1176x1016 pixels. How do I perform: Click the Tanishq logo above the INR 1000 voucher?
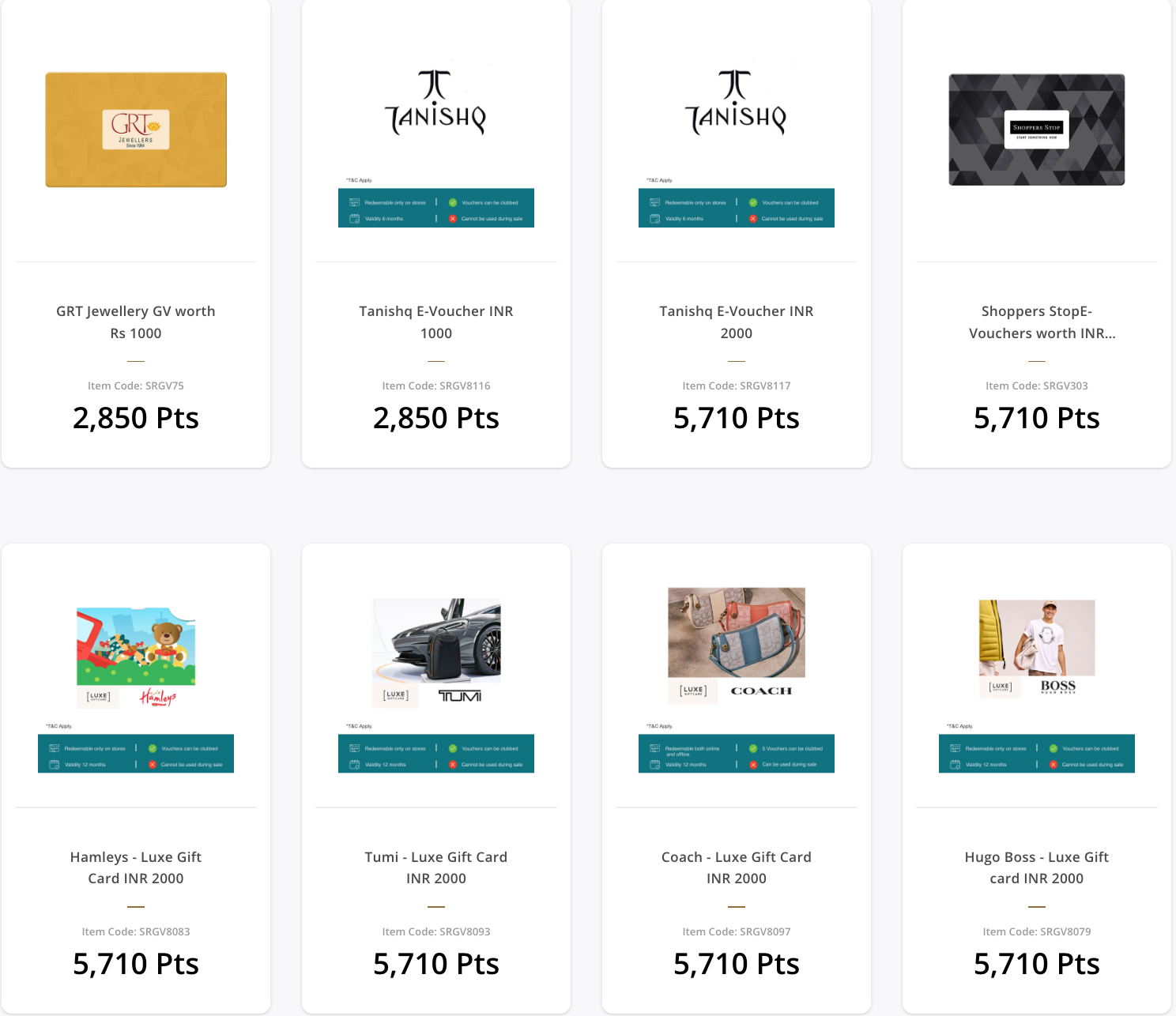coord(435,103)
